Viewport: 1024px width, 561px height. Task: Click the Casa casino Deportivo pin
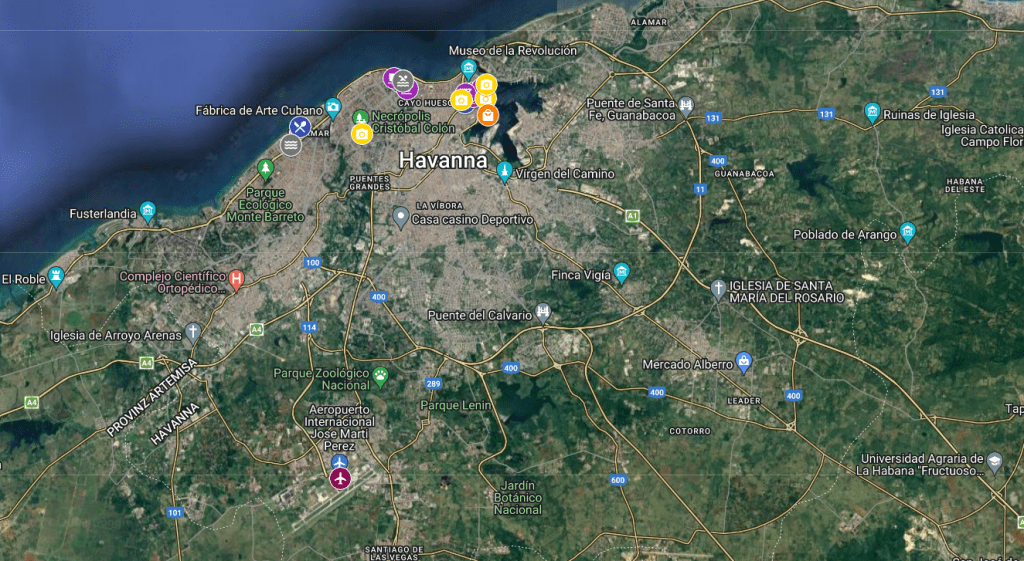(400, 217)
